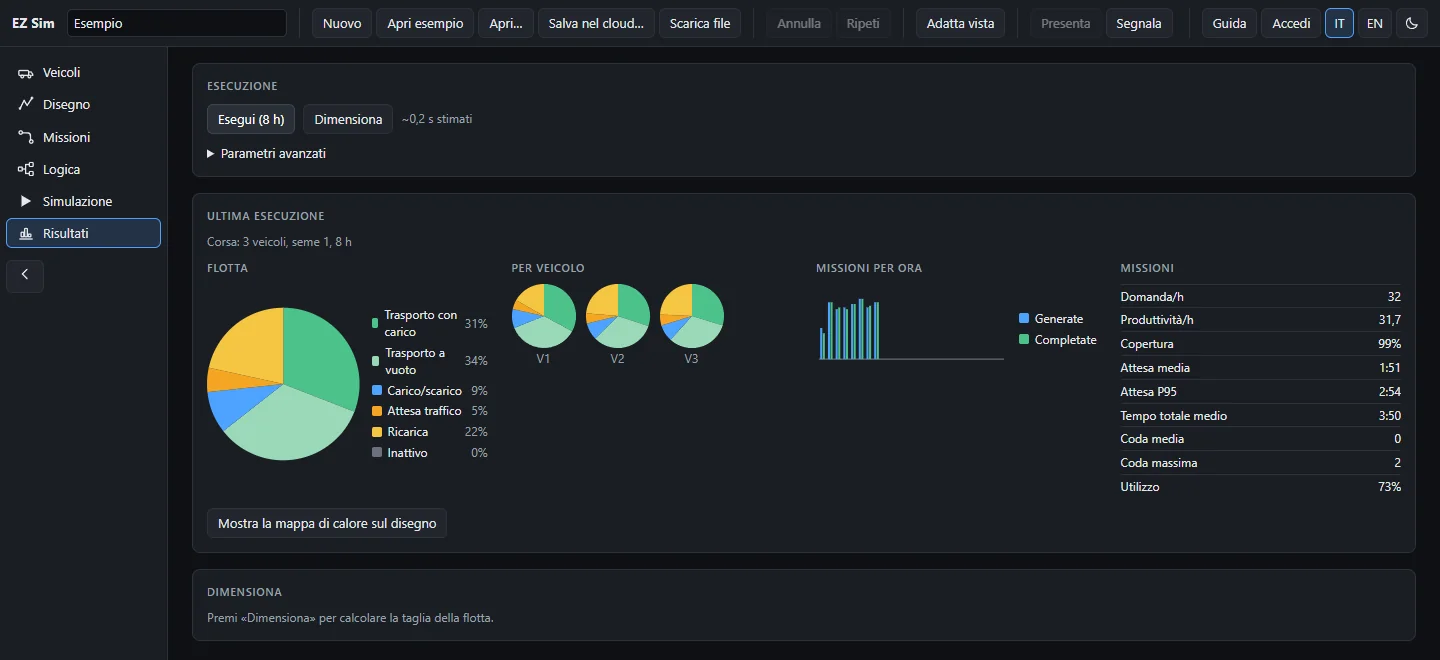Screen dimensions: 1440x660
Task: Click the Ripeti button
Action: pyautogui.click(x=863, y=23)
